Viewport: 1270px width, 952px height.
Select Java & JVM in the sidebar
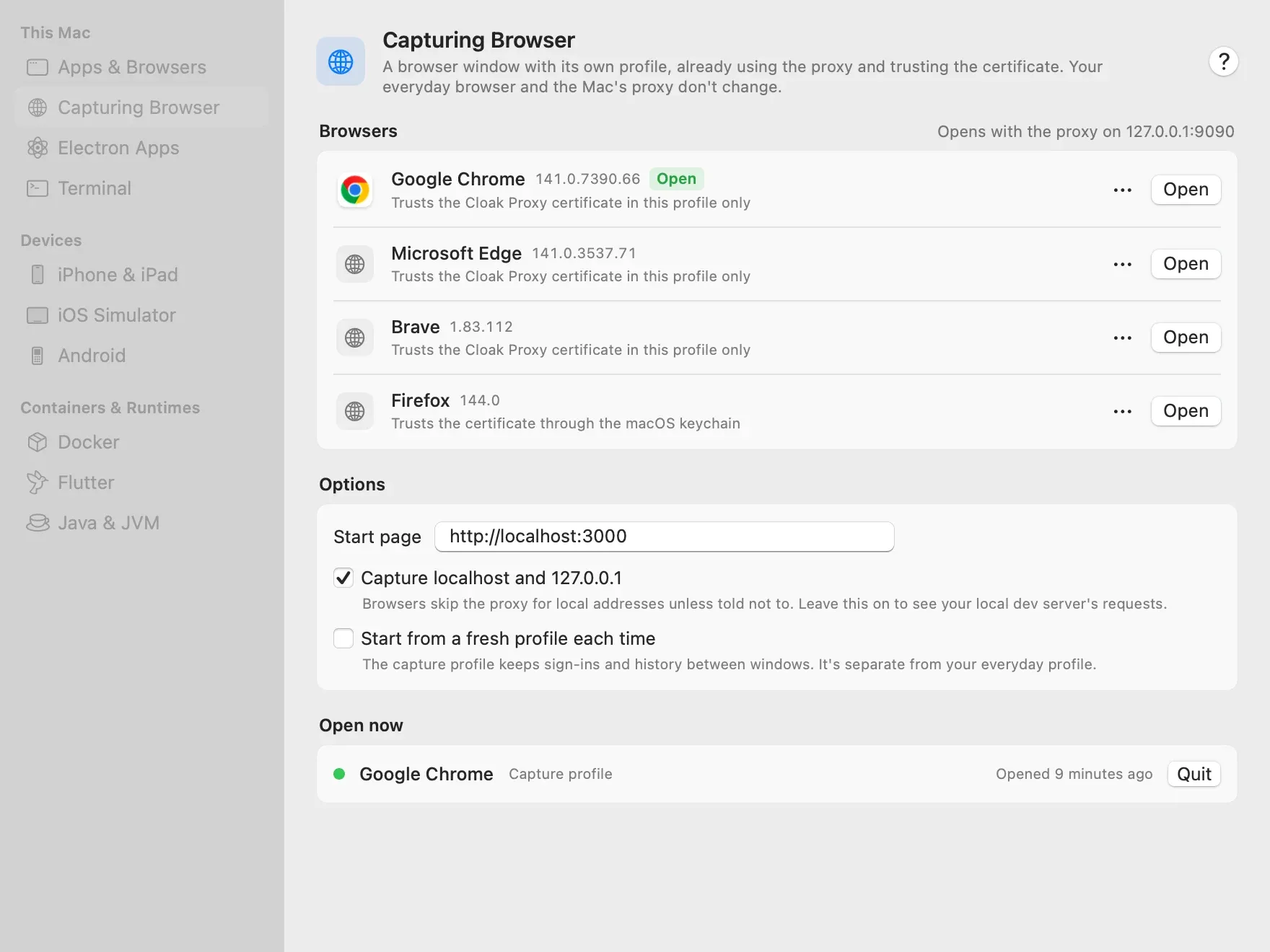(x=141, y=523)
